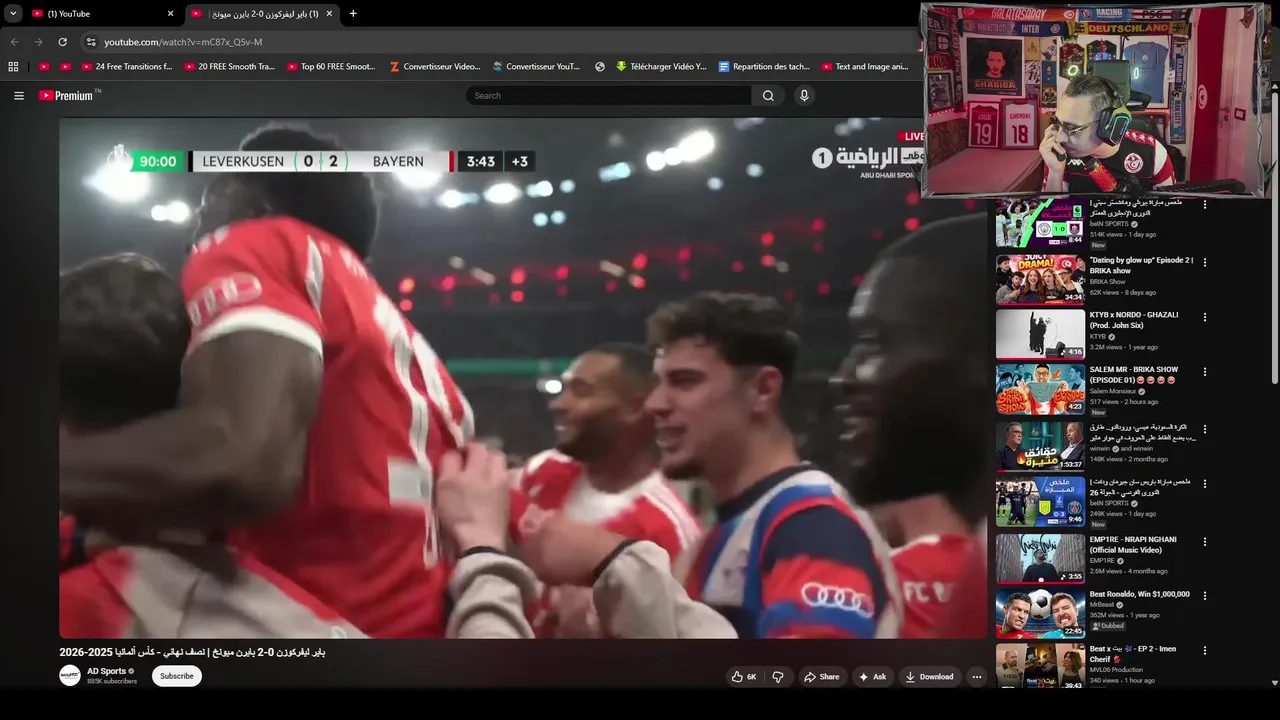Open AD Sports channel avatar
Viewport: 1280px width, 720px height.
click(x=70, y=676)
